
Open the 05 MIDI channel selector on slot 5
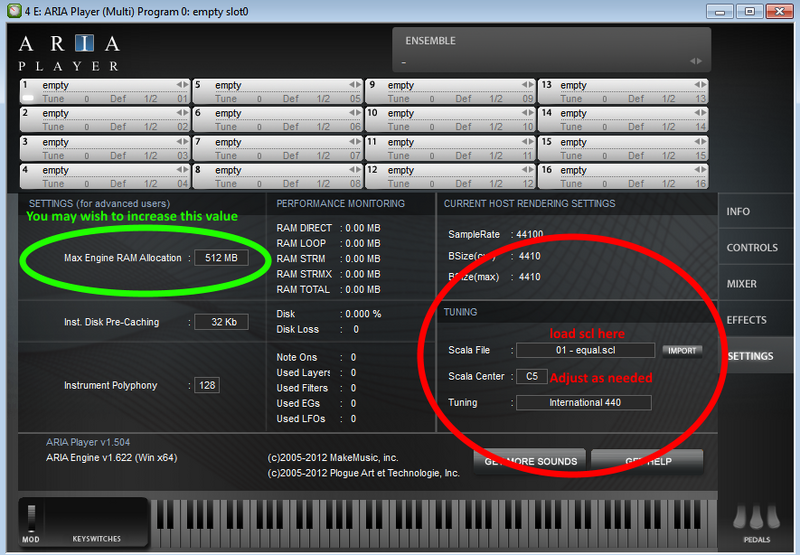coord(355,98)
